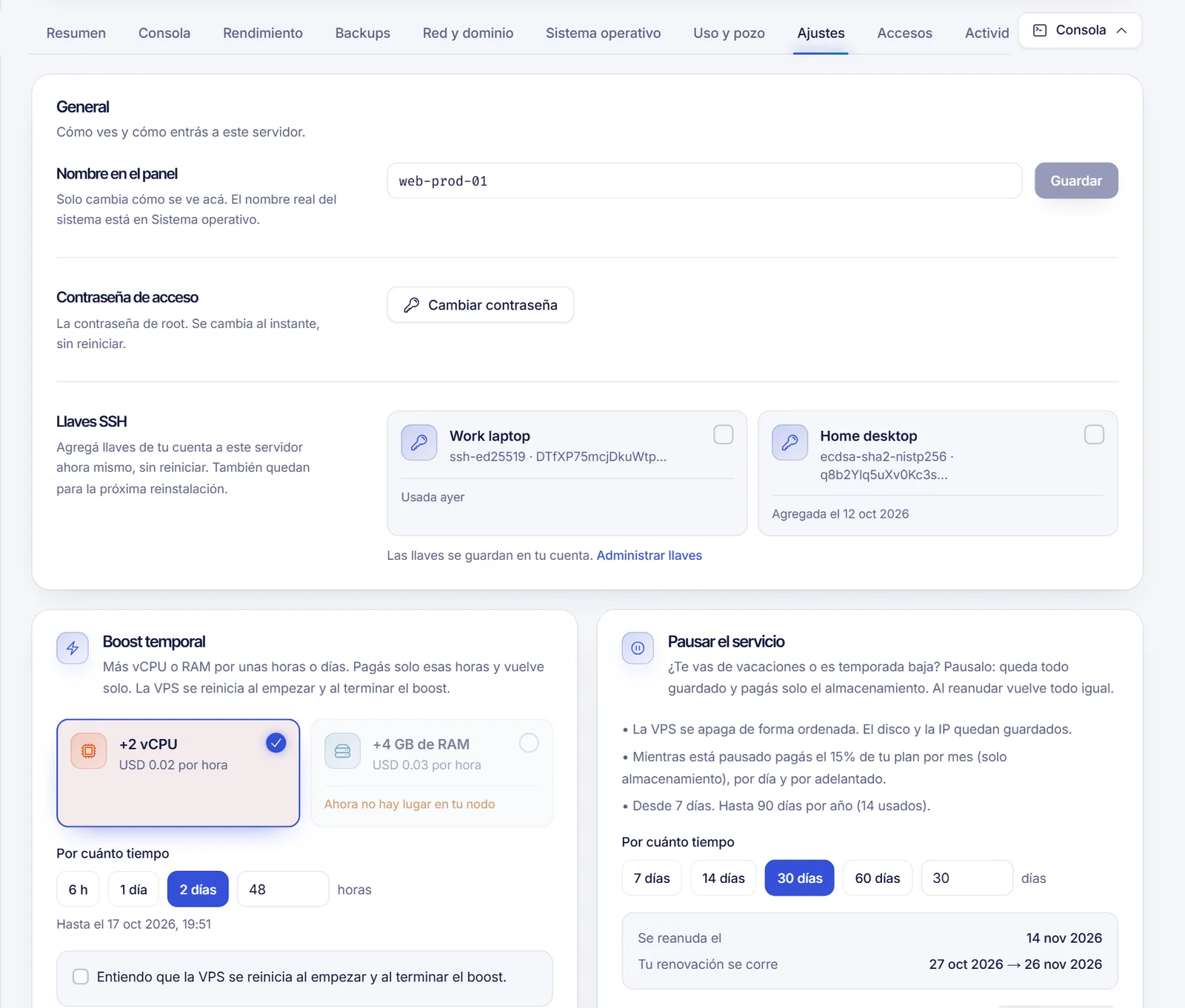Click the '14 nov 2026' resume date
This screenshot has height=1008, width=1185.
[x=1064, y=938]
